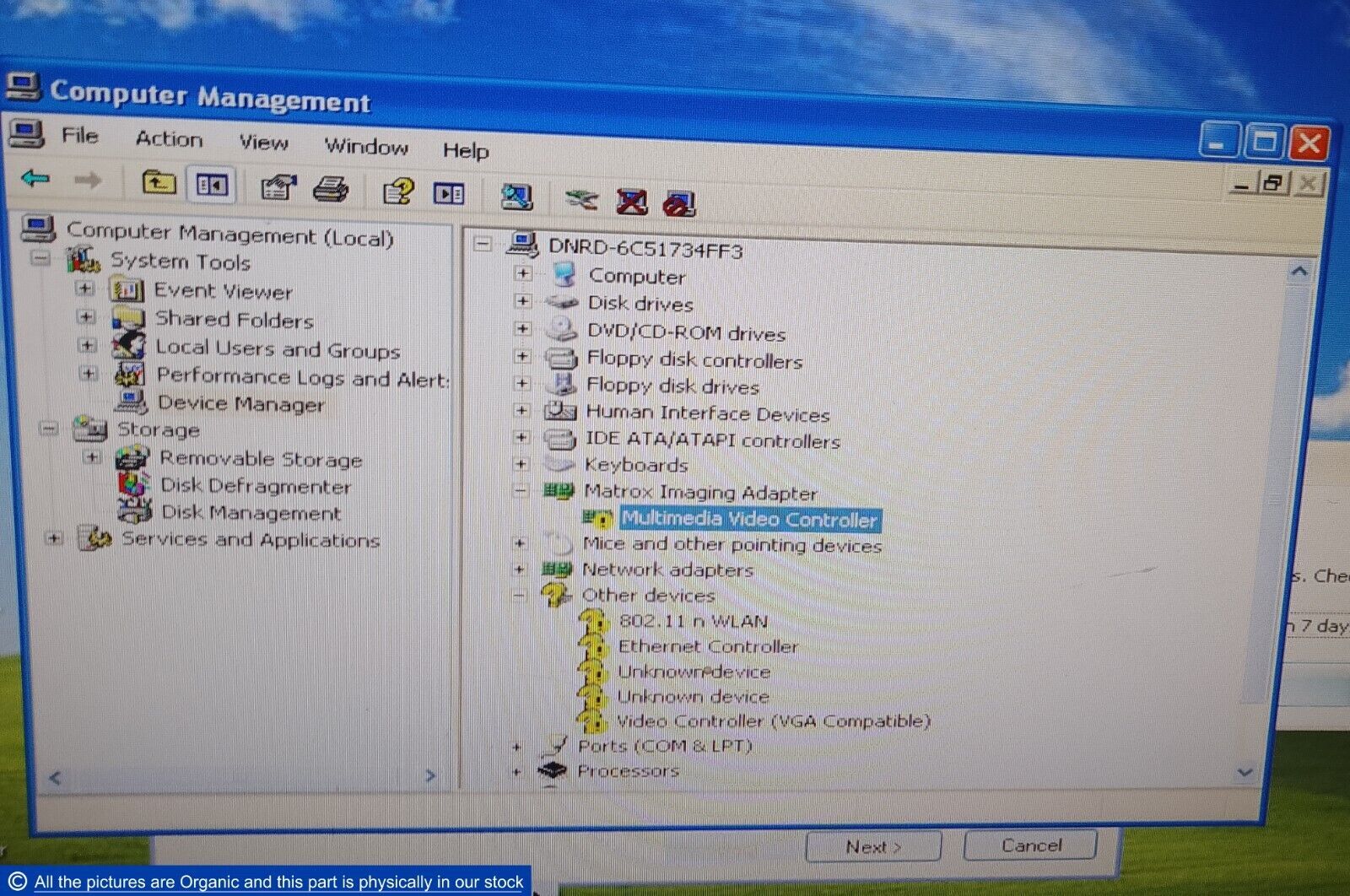Image resolution: width=1350 pixels, height=896 pixels.
Task: Click the Computer Management title bar icon
Action: [x=22, y=87]
